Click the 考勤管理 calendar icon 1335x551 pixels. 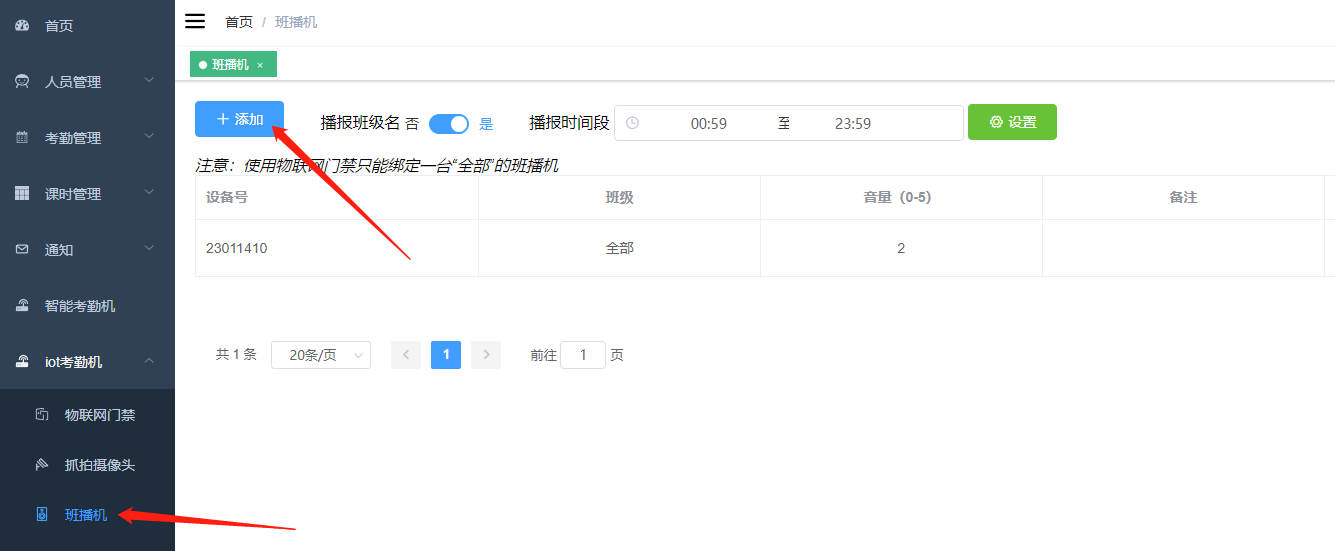(x=22, y=137)
